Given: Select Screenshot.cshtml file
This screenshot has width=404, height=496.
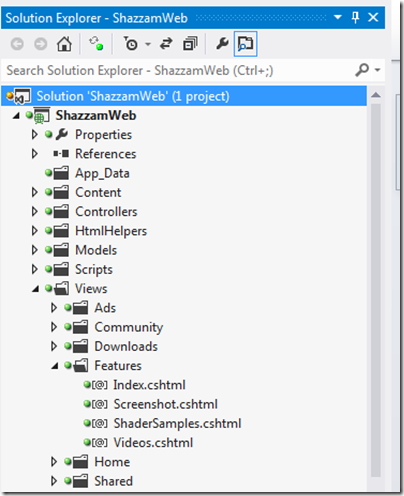Looking at the screenshot, I should [166, 404].
